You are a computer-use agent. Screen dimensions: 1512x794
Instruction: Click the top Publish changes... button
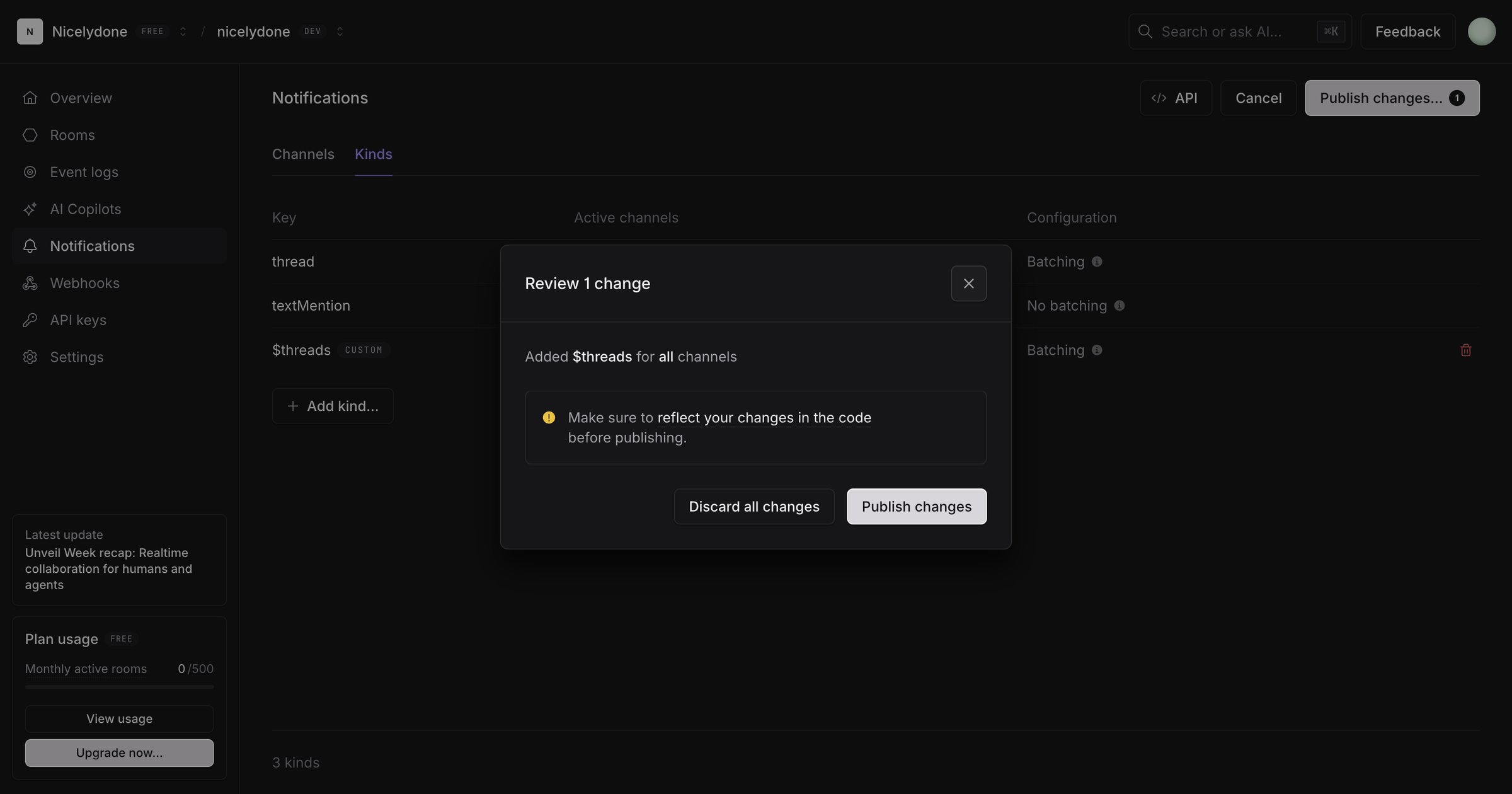pyautogui.click(x=1392, y=98)
